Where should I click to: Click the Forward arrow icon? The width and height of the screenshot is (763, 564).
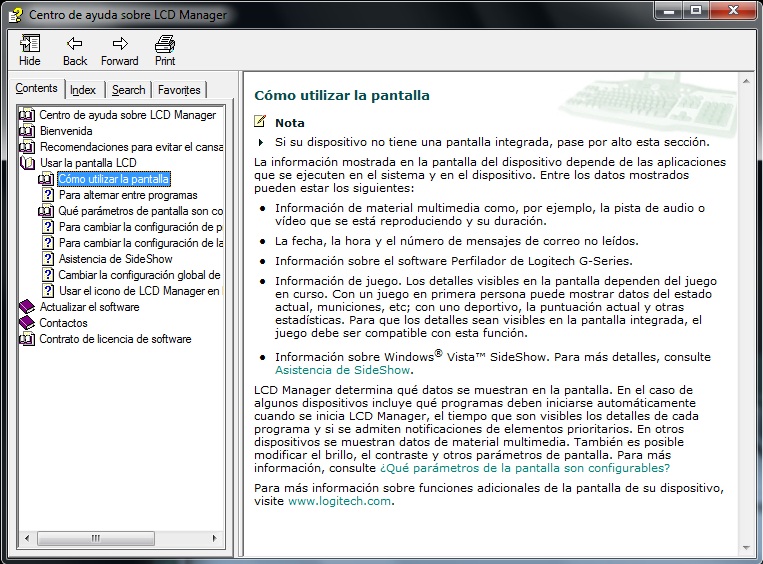pyautogui.click(x=120, y=44)
